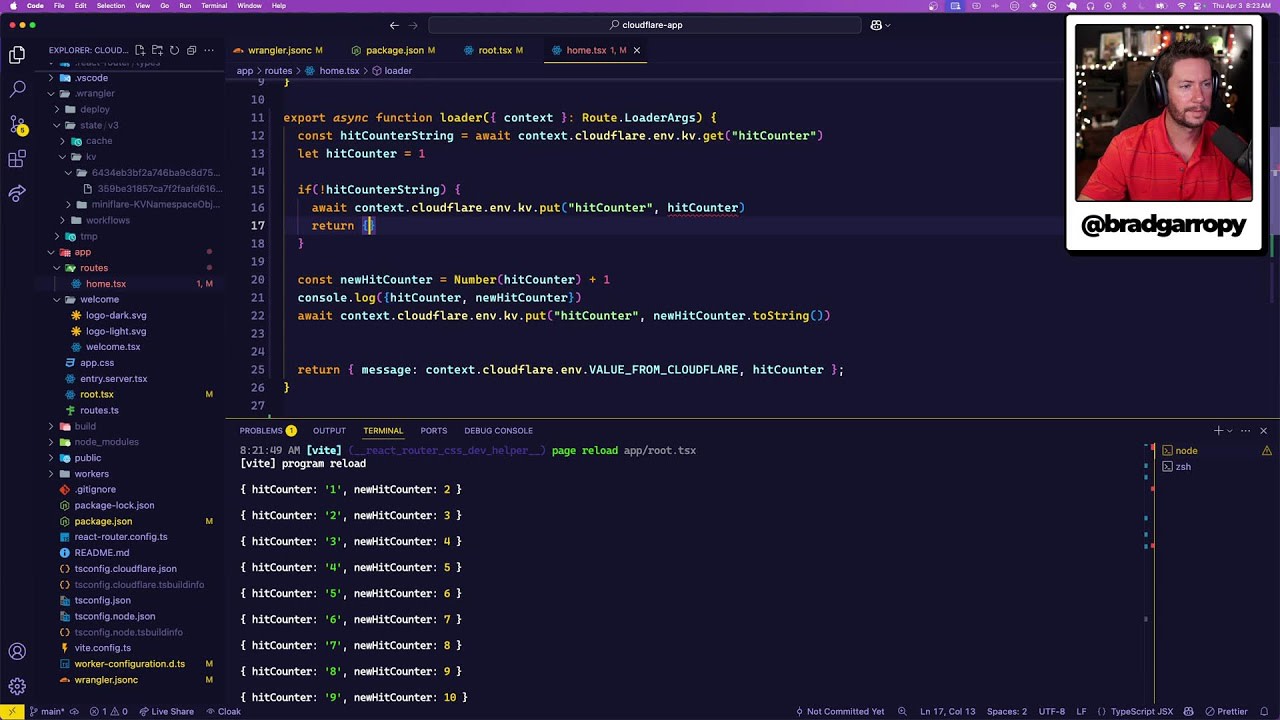The height and width of the screenshot is (720, 1280).
Task: Open the Source Control view
Action: 17,125
